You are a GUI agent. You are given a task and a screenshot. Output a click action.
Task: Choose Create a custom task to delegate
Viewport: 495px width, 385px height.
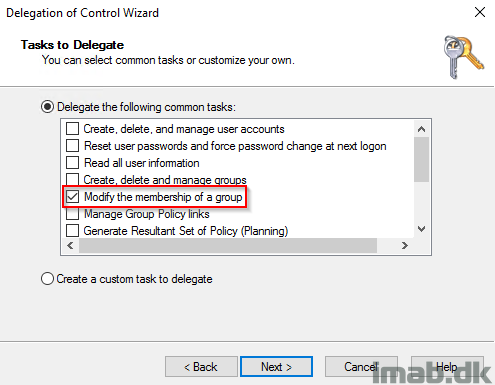47,279
